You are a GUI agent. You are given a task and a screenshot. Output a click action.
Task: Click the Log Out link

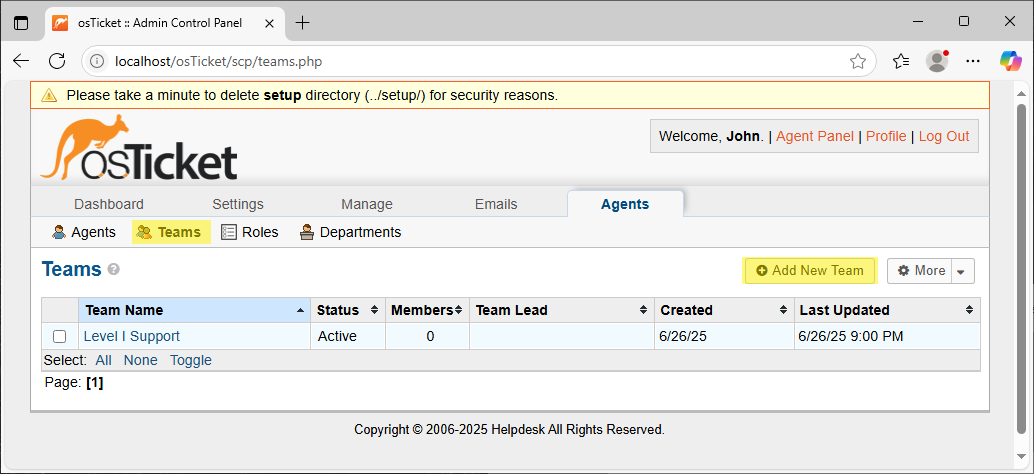pyautogui.click(x=944, y=136)
